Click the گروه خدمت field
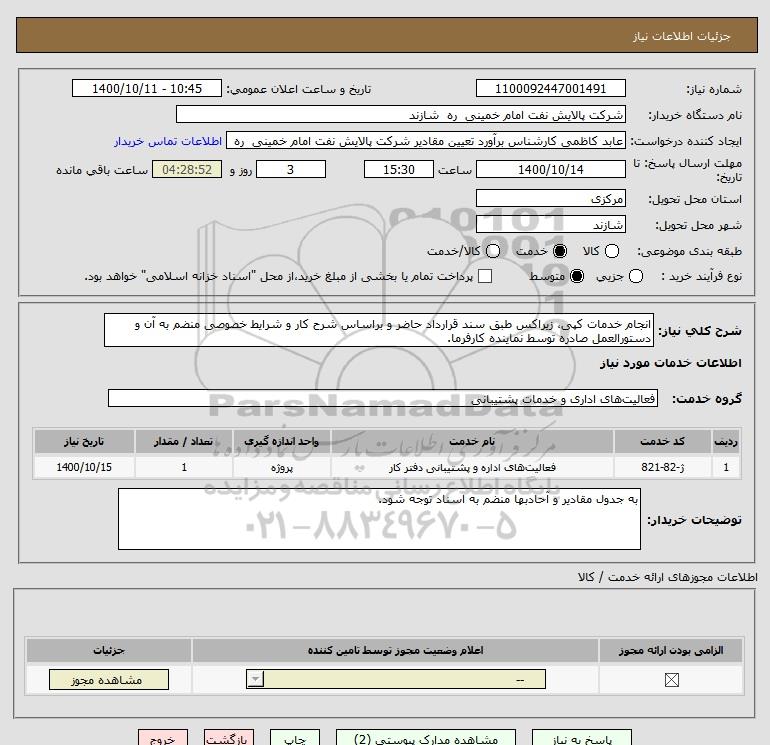The height and width of the screenshot is (745, 770). pyautogui.click(x=383, y=398)
